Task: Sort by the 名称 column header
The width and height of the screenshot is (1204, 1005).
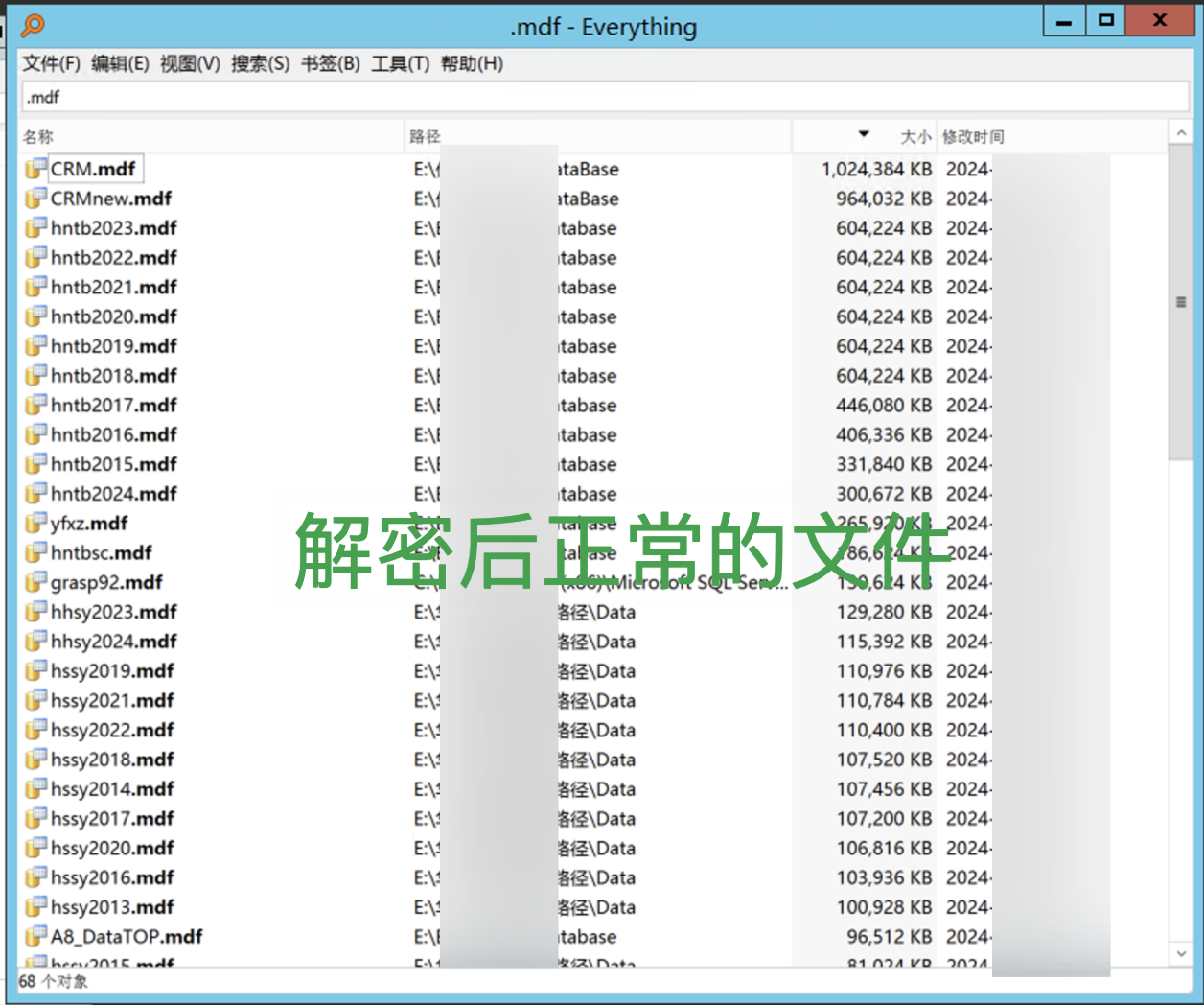Action: tap(212, 136)
